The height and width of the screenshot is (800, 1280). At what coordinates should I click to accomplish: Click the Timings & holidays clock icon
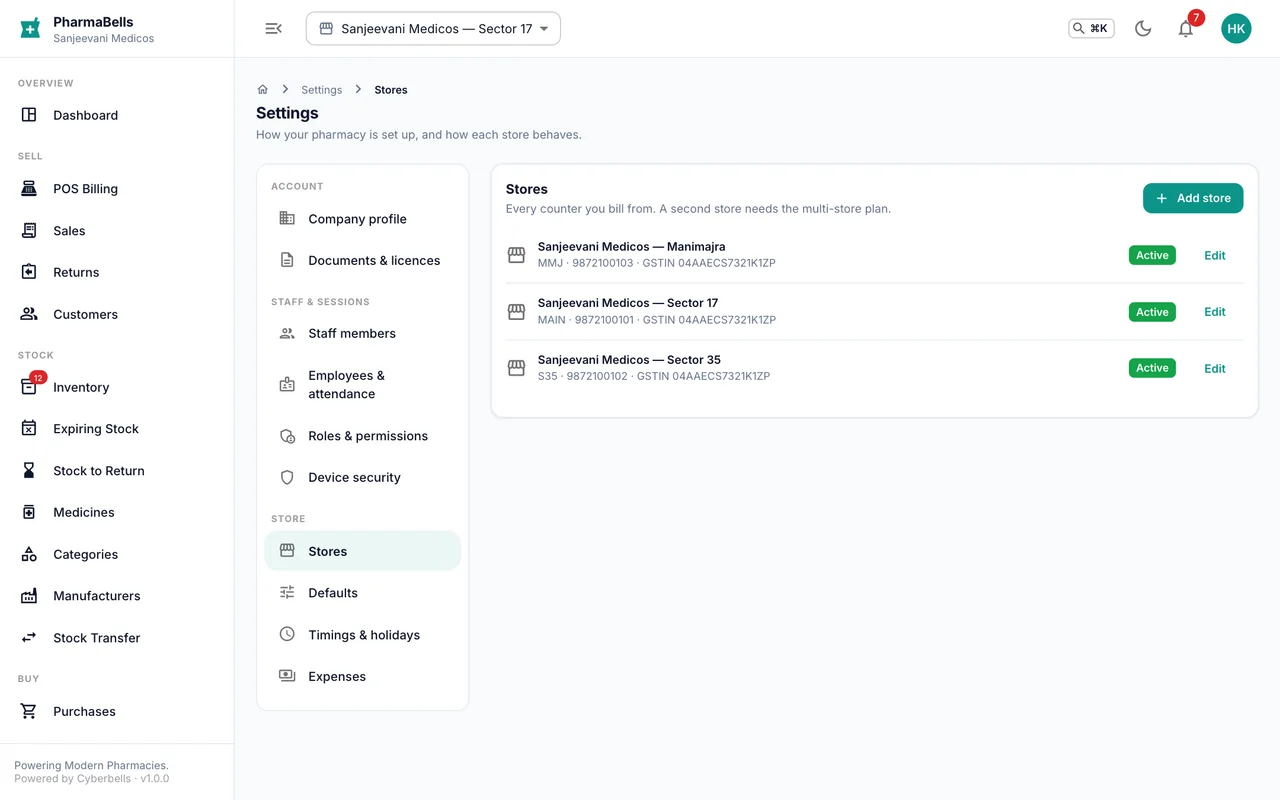(287, 635)
